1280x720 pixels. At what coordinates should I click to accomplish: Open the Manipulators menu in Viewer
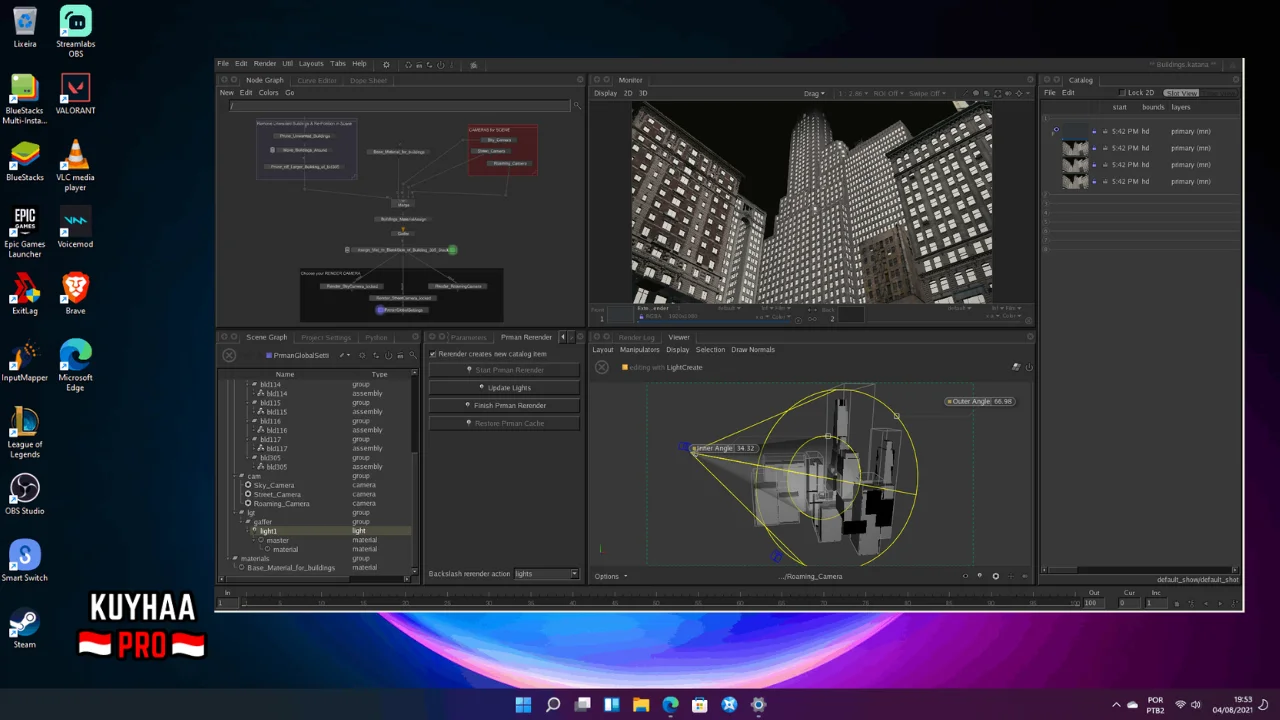click(639, 350)
